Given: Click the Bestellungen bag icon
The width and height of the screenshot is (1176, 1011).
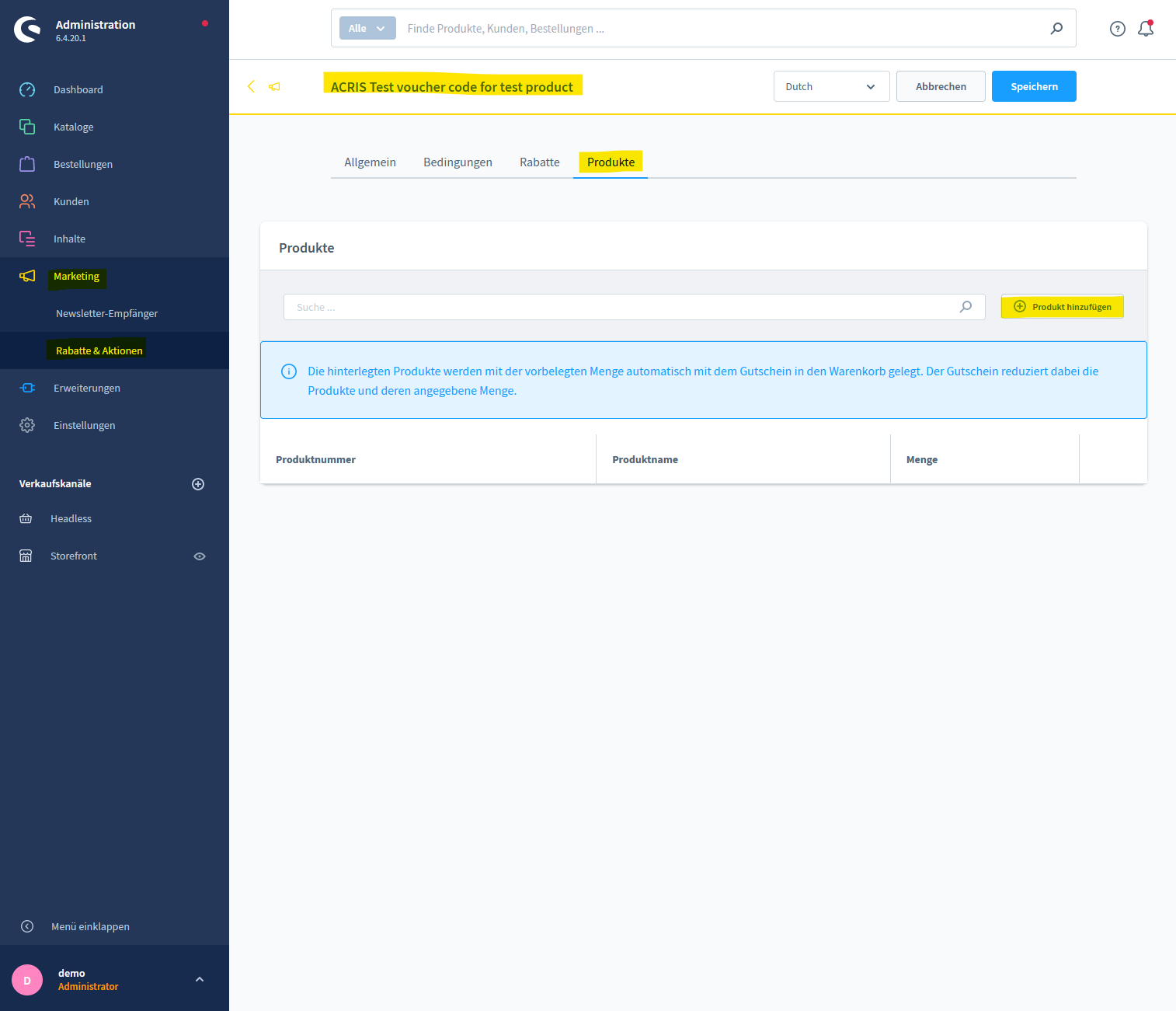Looking at the screenshot, I should 27,164.
